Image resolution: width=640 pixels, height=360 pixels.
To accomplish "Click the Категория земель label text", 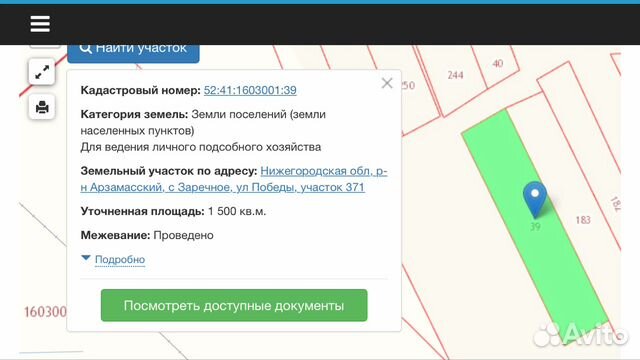I will point(134,114).
